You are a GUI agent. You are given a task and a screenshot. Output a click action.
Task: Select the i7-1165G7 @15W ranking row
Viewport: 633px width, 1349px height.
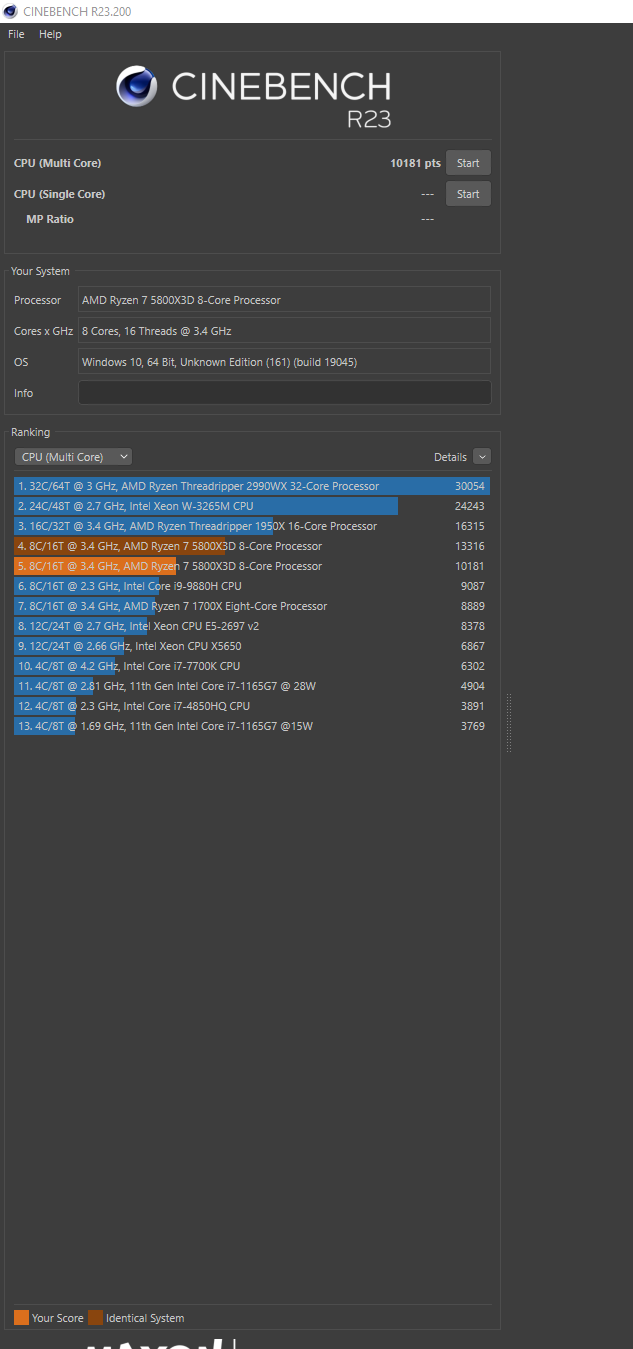[x=252, y=726]
